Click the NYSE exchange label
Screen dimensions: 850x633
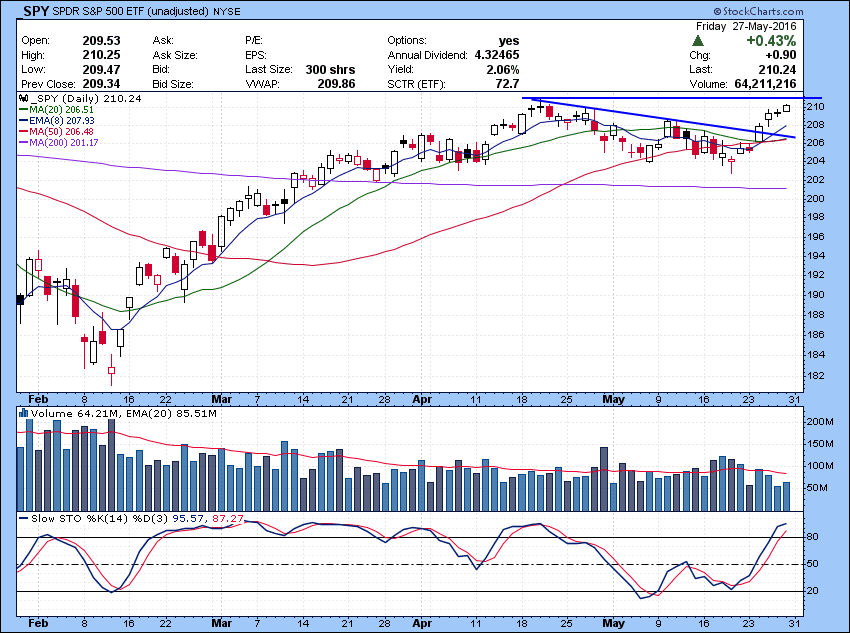pyautogui.click(x=227, y=11)
